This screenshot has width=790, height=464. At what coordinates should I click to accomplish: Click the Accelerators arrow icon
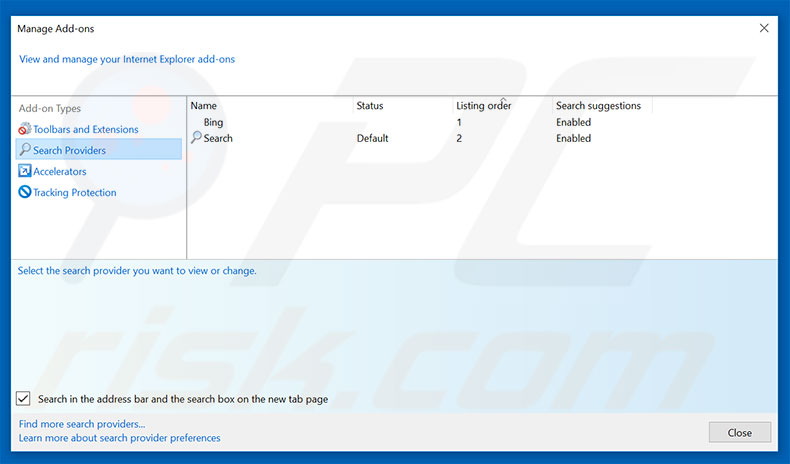[x=24, y=171]
